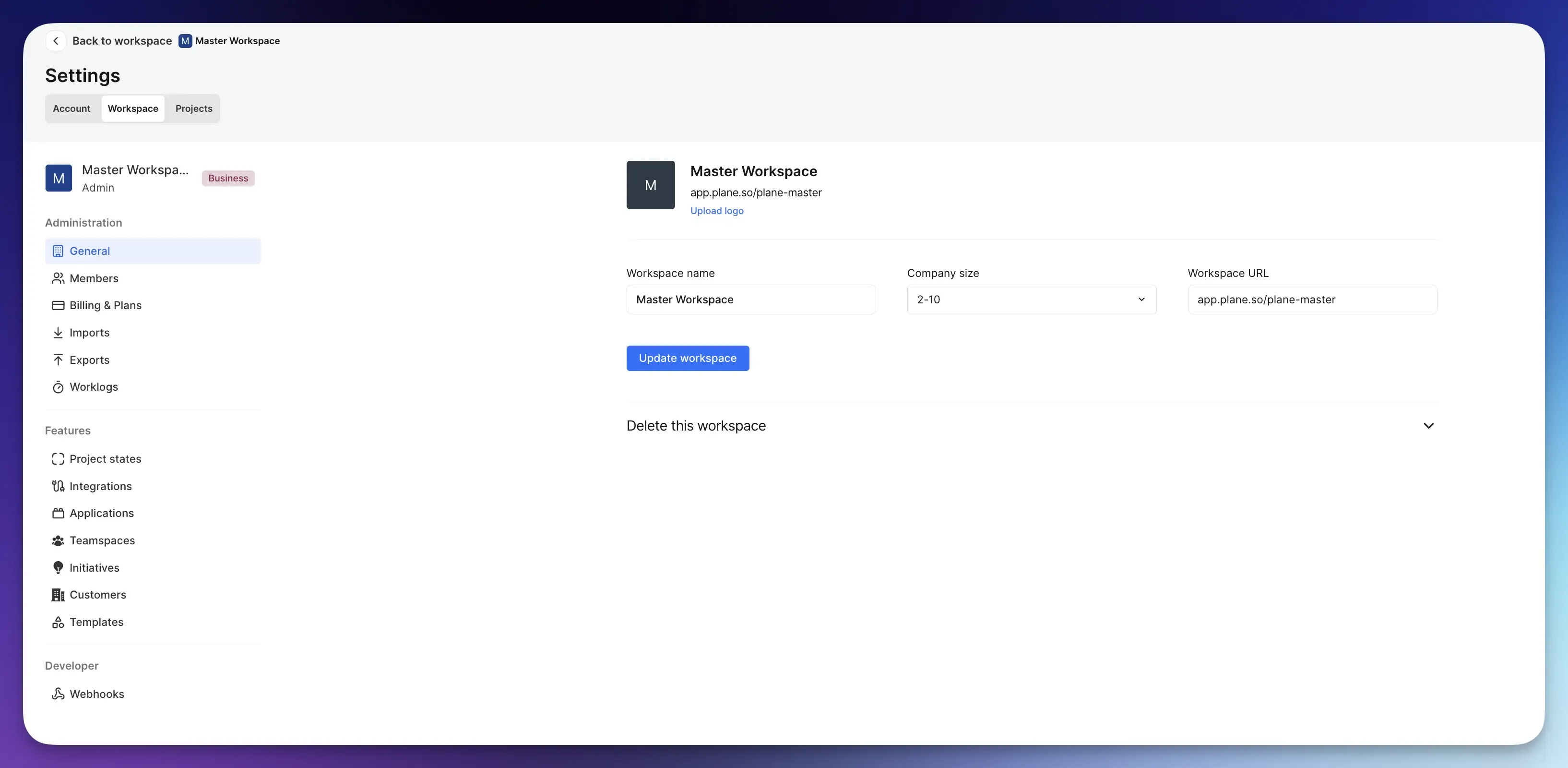This screenshot has height=768, width=1568.
Task: Open Teamspaces settings
Action: tap(102, 540)
